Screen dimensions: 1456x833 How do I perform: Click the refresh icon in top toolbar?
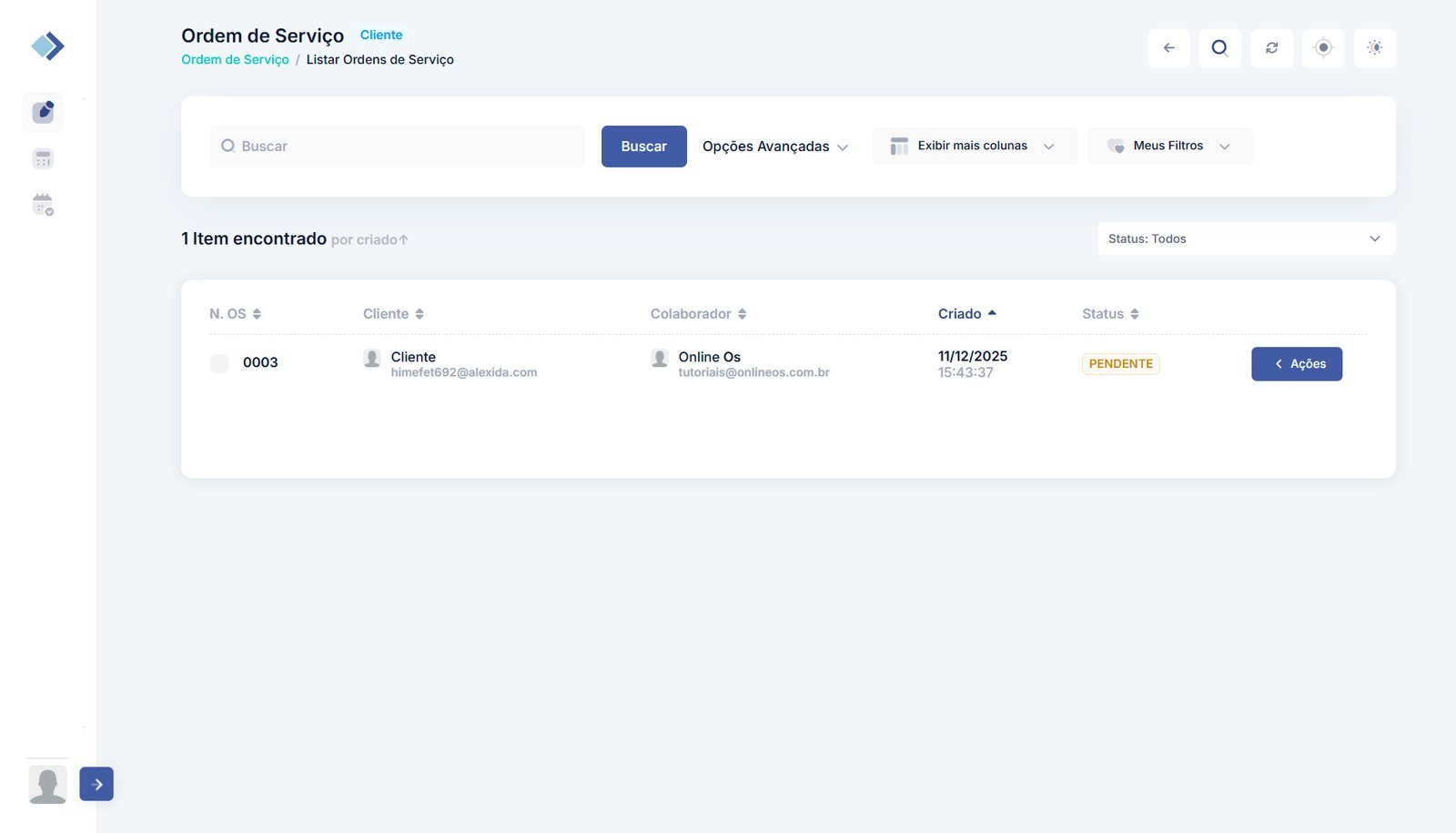[x=1272, y=48]
